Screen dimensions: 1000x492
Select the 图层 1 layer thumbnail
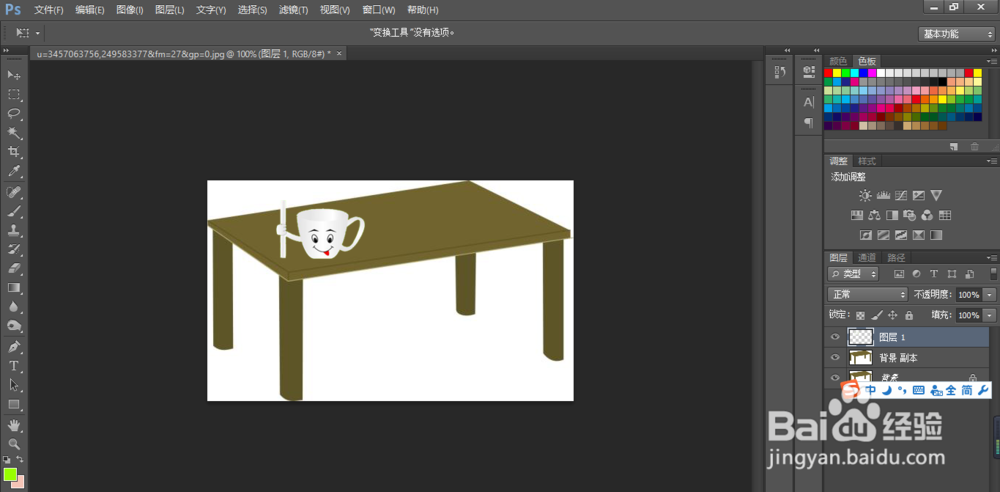click(860, 337)
